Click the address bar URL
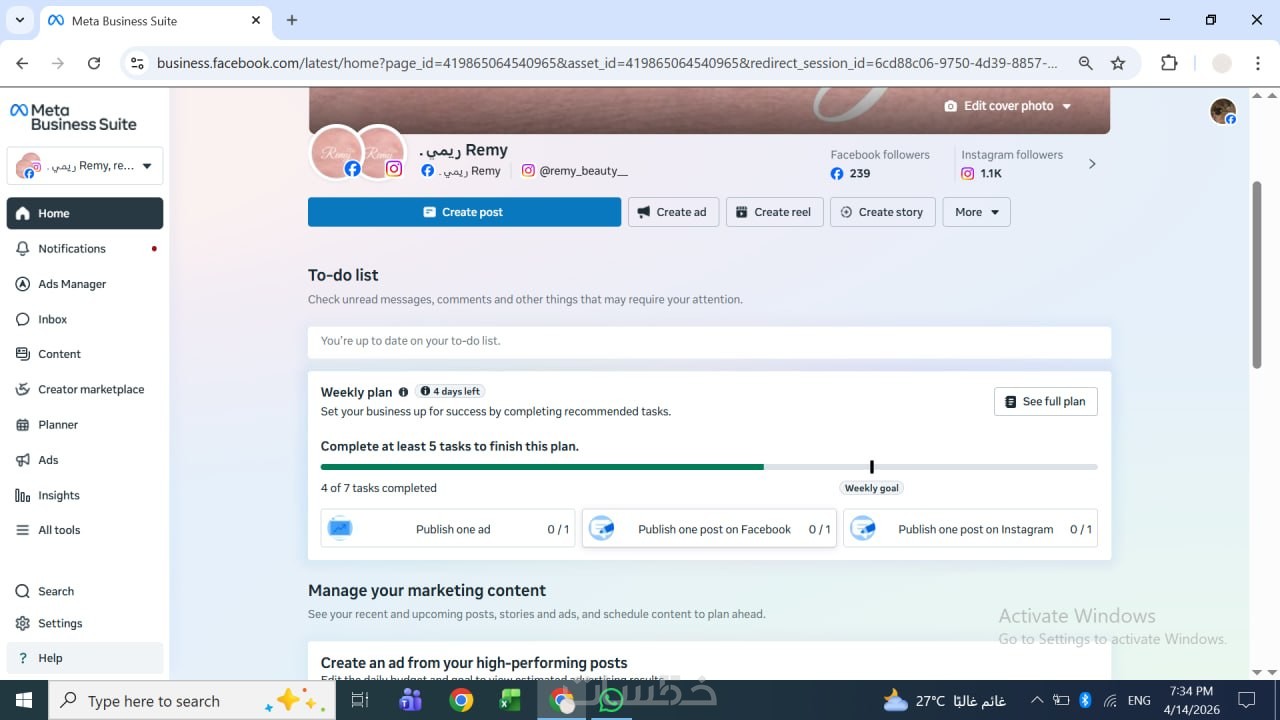This screenshot has width=1280, height=720. tap(607, 63)
